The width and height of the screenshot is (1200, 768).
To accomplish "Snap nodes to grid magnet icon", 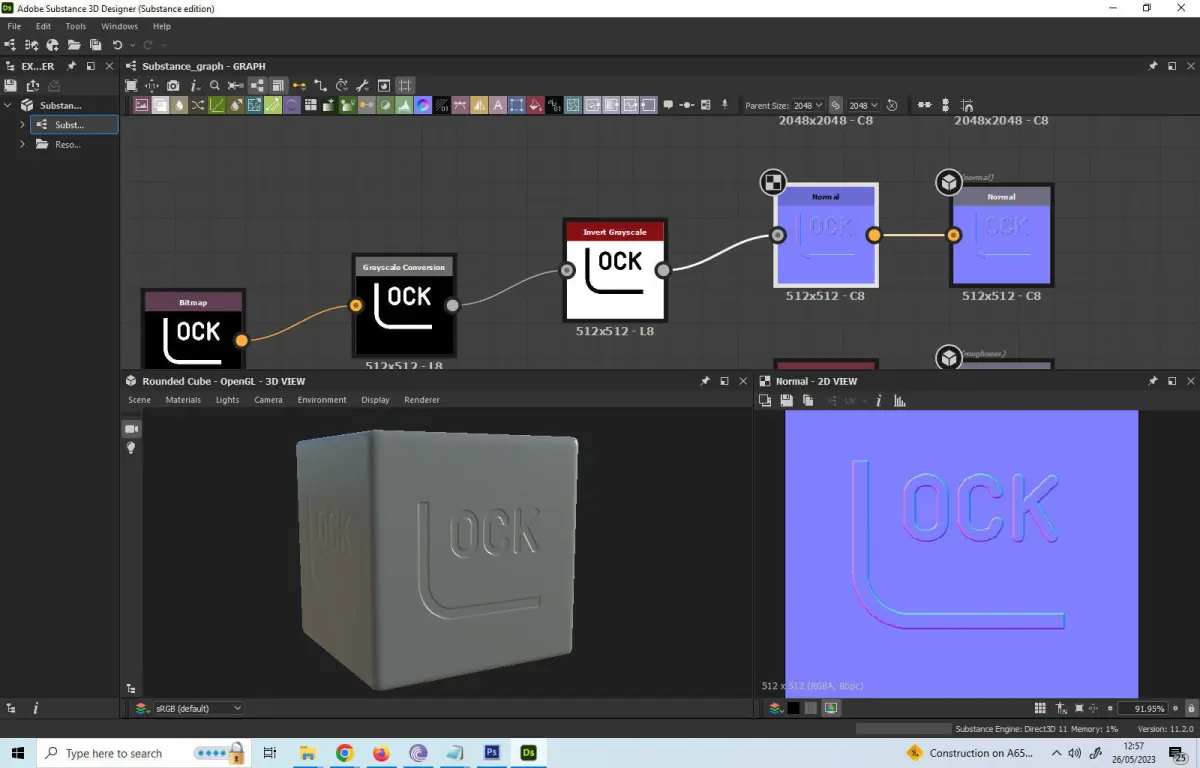I will pyautogui.click(x=967, y=105).
